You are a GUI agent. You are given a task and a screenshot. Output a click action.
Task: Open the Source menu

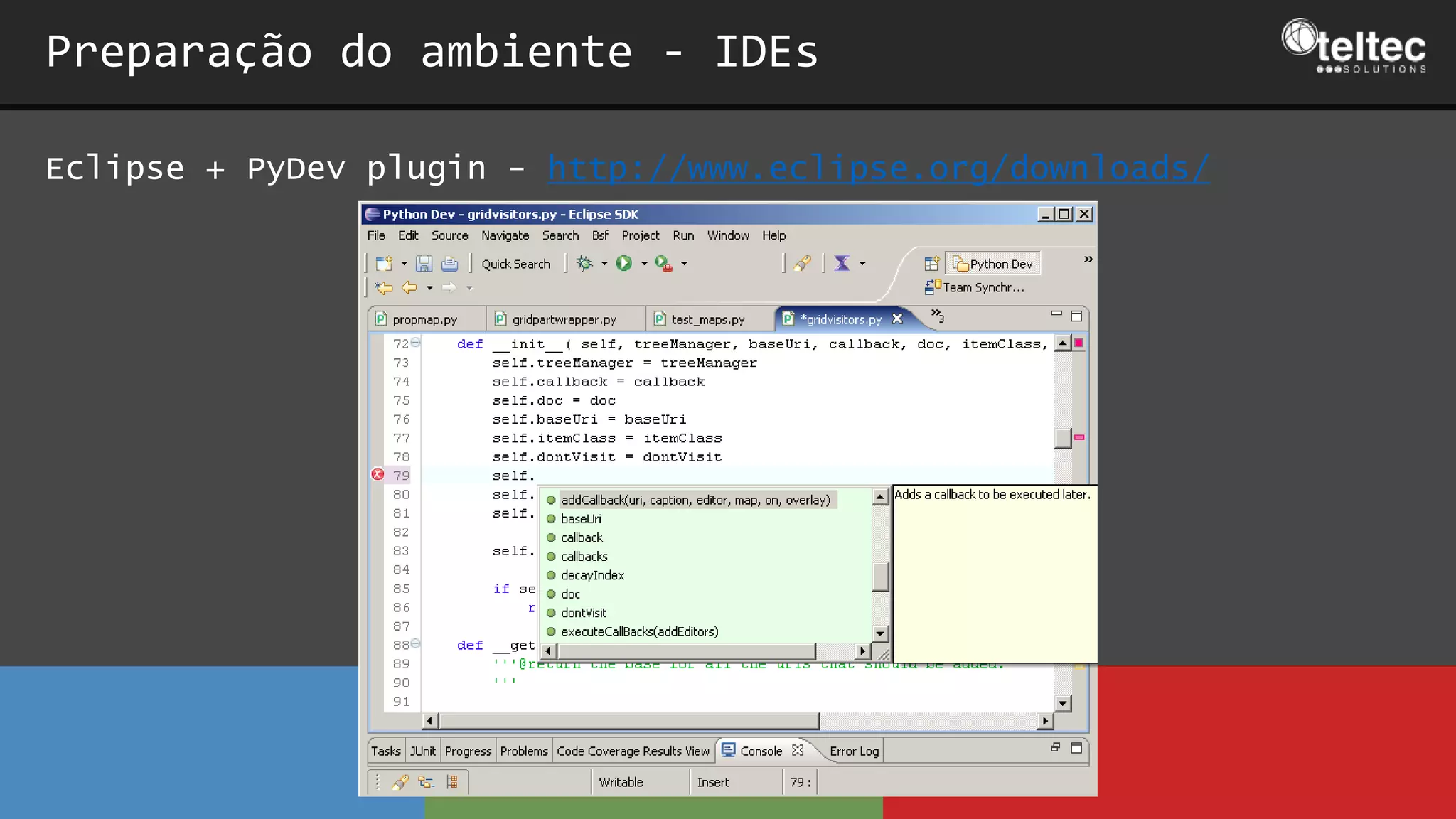(x=450, y=235)
